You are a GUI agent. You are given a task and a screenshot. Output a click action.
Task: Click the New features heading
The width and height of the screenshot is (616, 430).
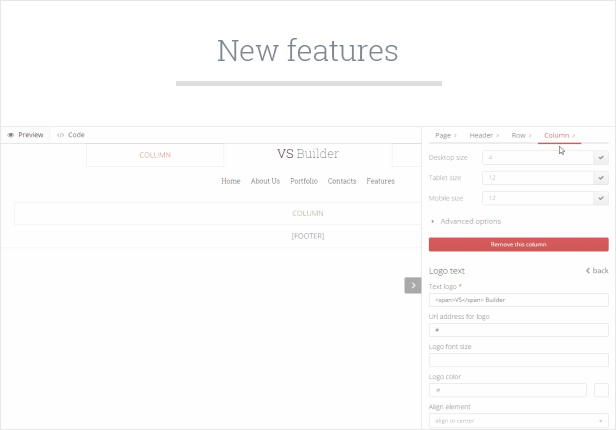pos(308,51)
